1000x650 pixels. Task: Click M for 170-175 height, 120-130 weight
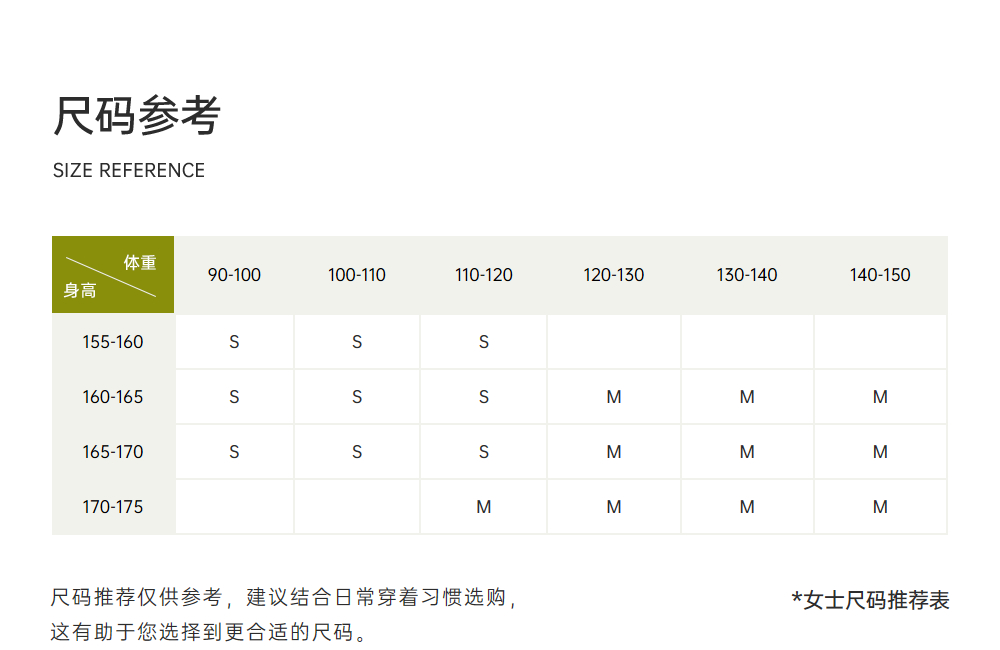pyautogui.click(x=614, y=506)
